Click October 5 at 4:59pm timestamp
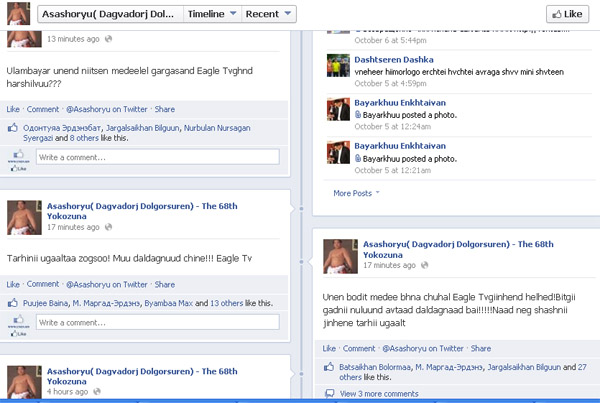Screen dimensions: 600x403 click(390, 83)
